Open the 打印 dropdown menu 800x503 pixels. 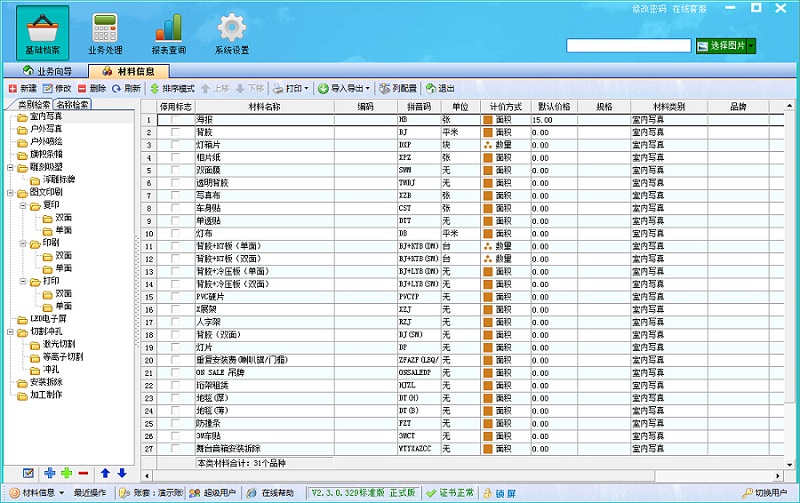tap(291, 89)
